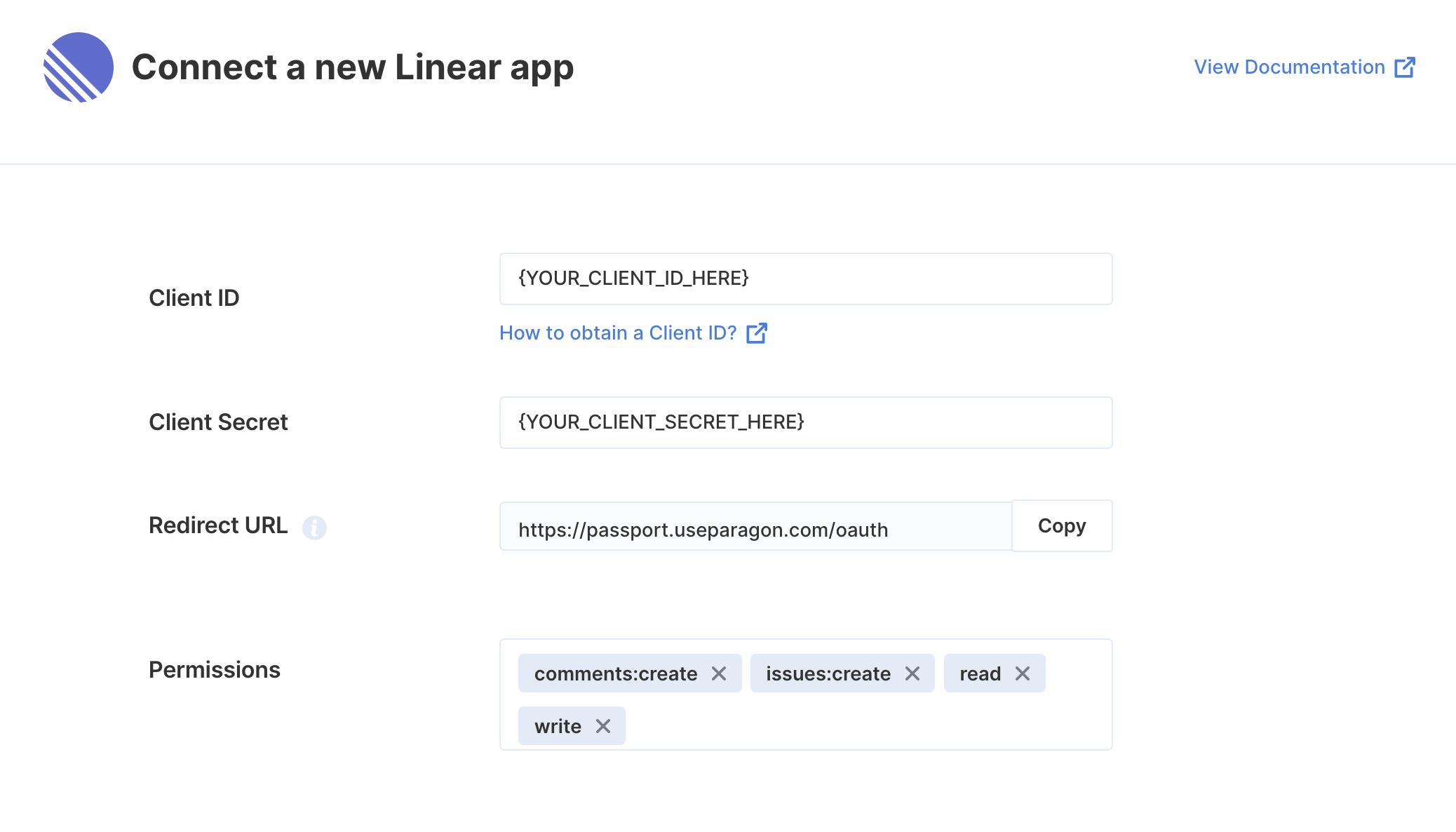Focus the Client Secret input field
This screenshot has width=1456, height=832.
(806, 422)
